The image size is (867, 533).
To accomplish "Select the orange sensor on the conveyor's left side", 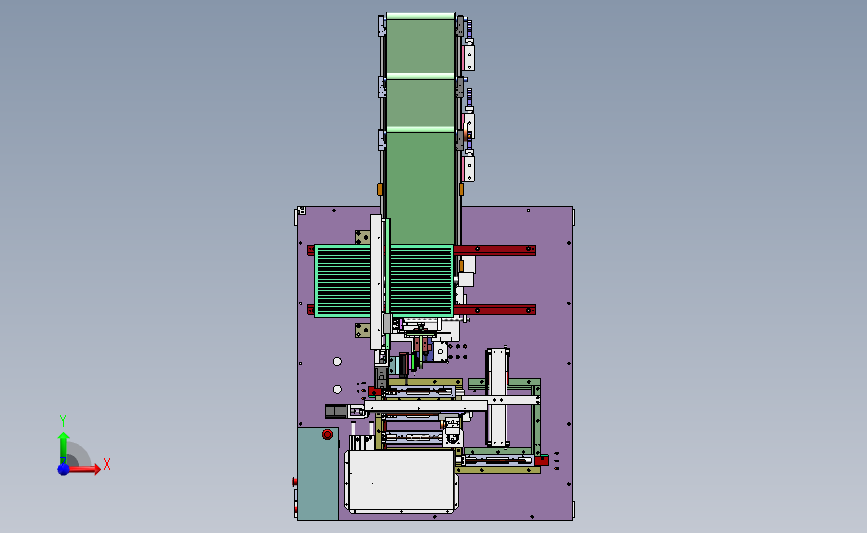I will click(380, 189).
